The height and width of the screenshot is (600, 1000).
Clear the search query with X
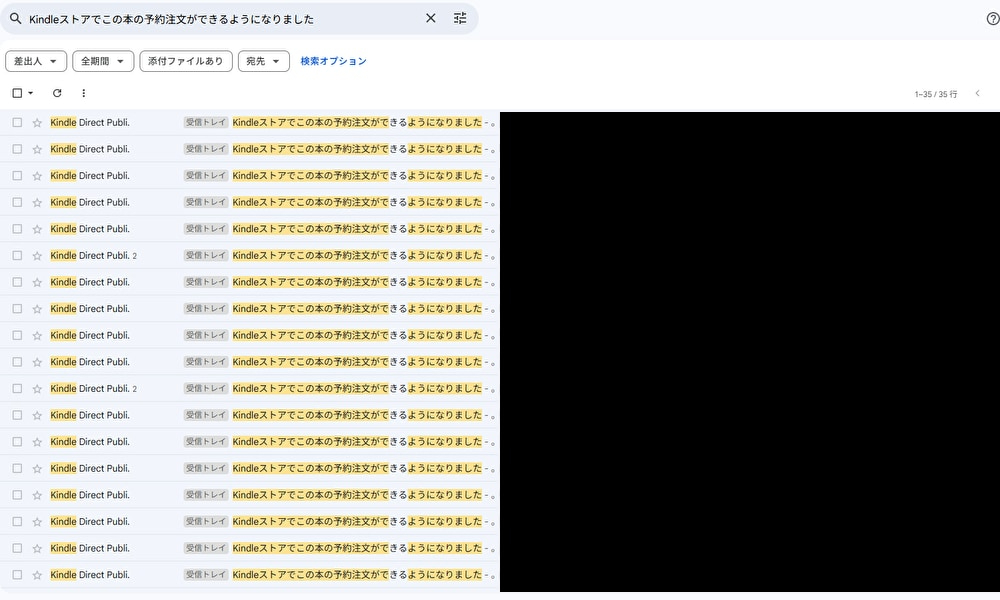(x=430, y=18)
